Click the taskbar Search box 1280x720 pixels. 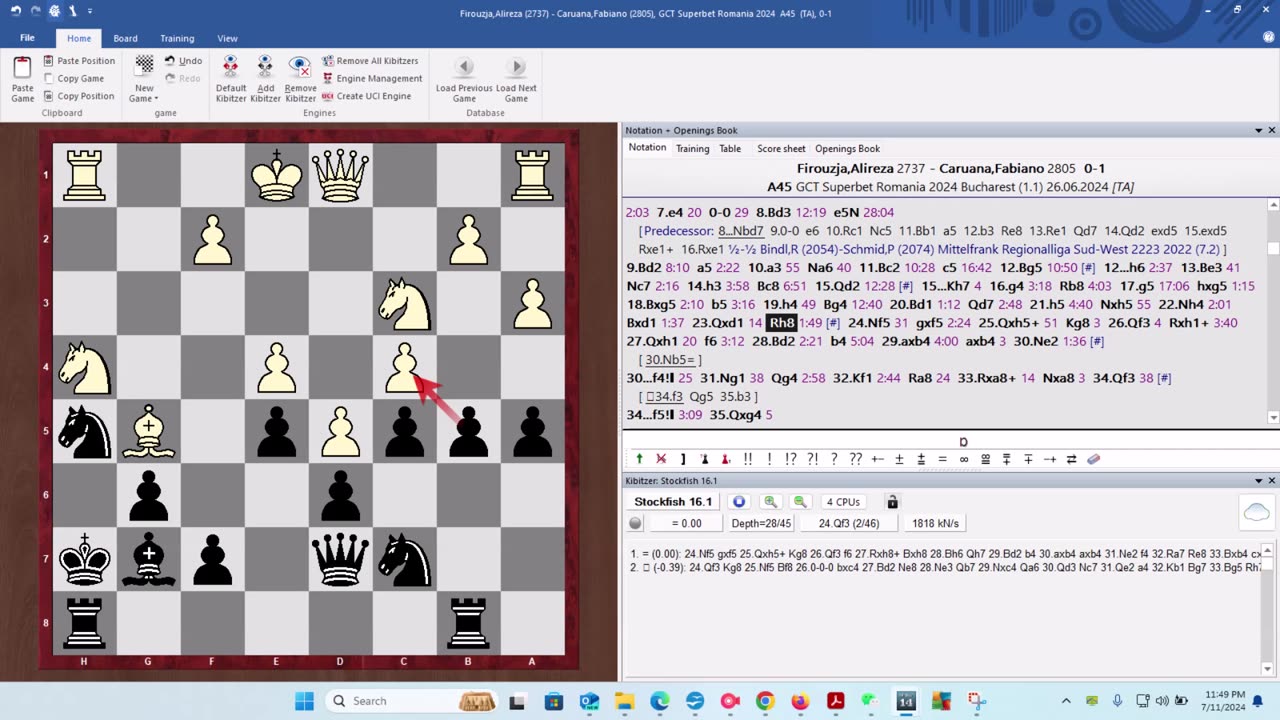point(414,701)
